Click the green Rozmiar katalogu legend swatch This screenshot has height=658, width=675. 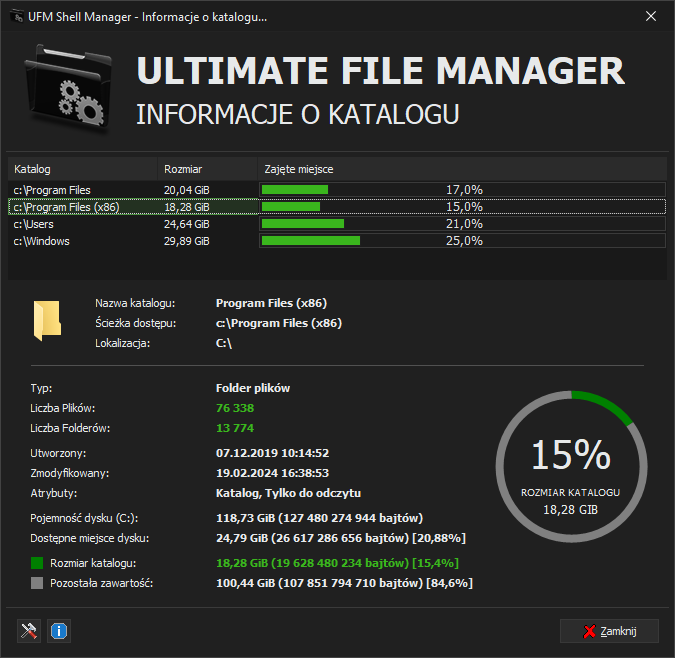click(37, 563)
